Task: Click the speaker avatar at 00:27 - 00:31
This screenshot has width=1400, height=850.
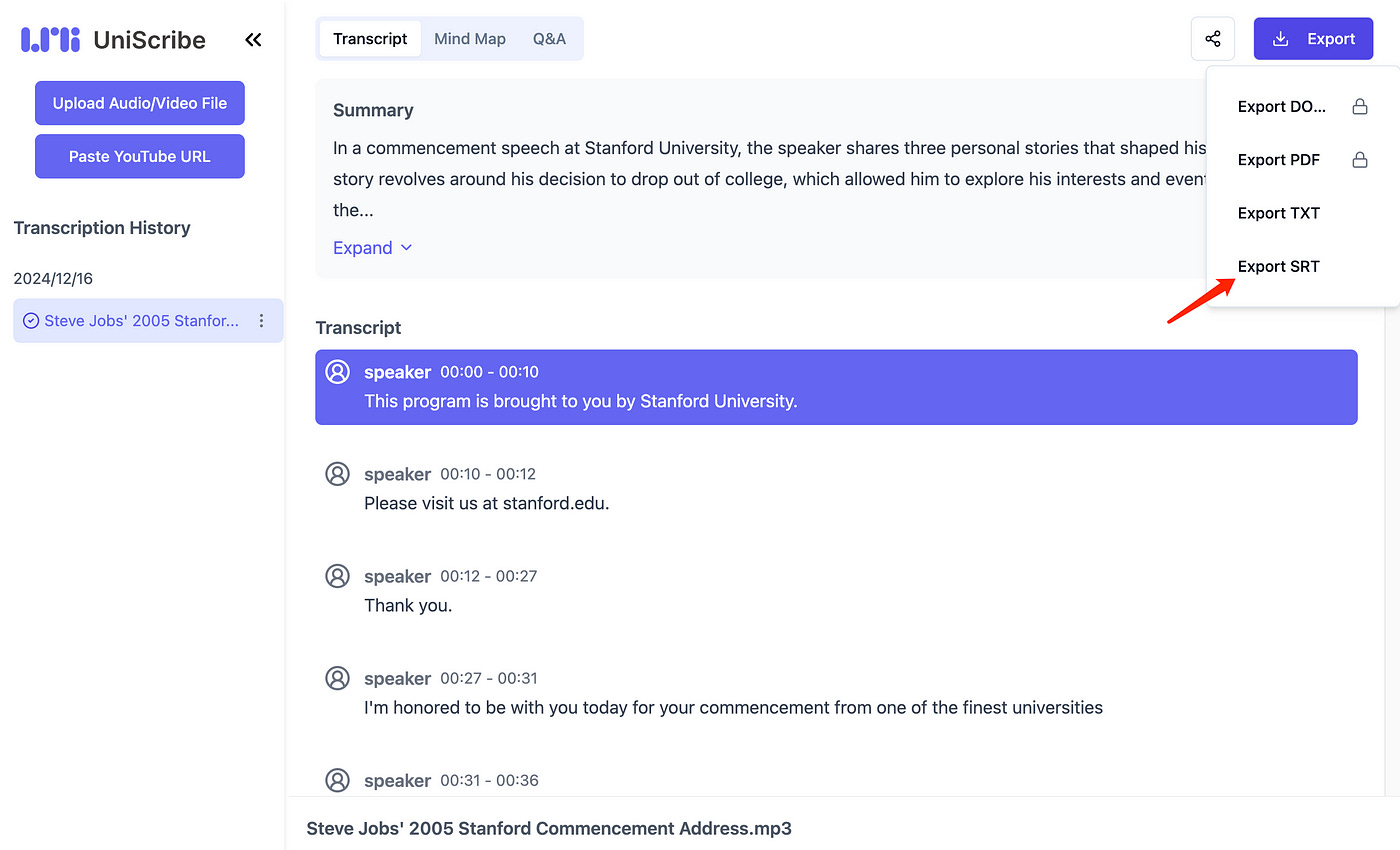Action: [338, 678]
